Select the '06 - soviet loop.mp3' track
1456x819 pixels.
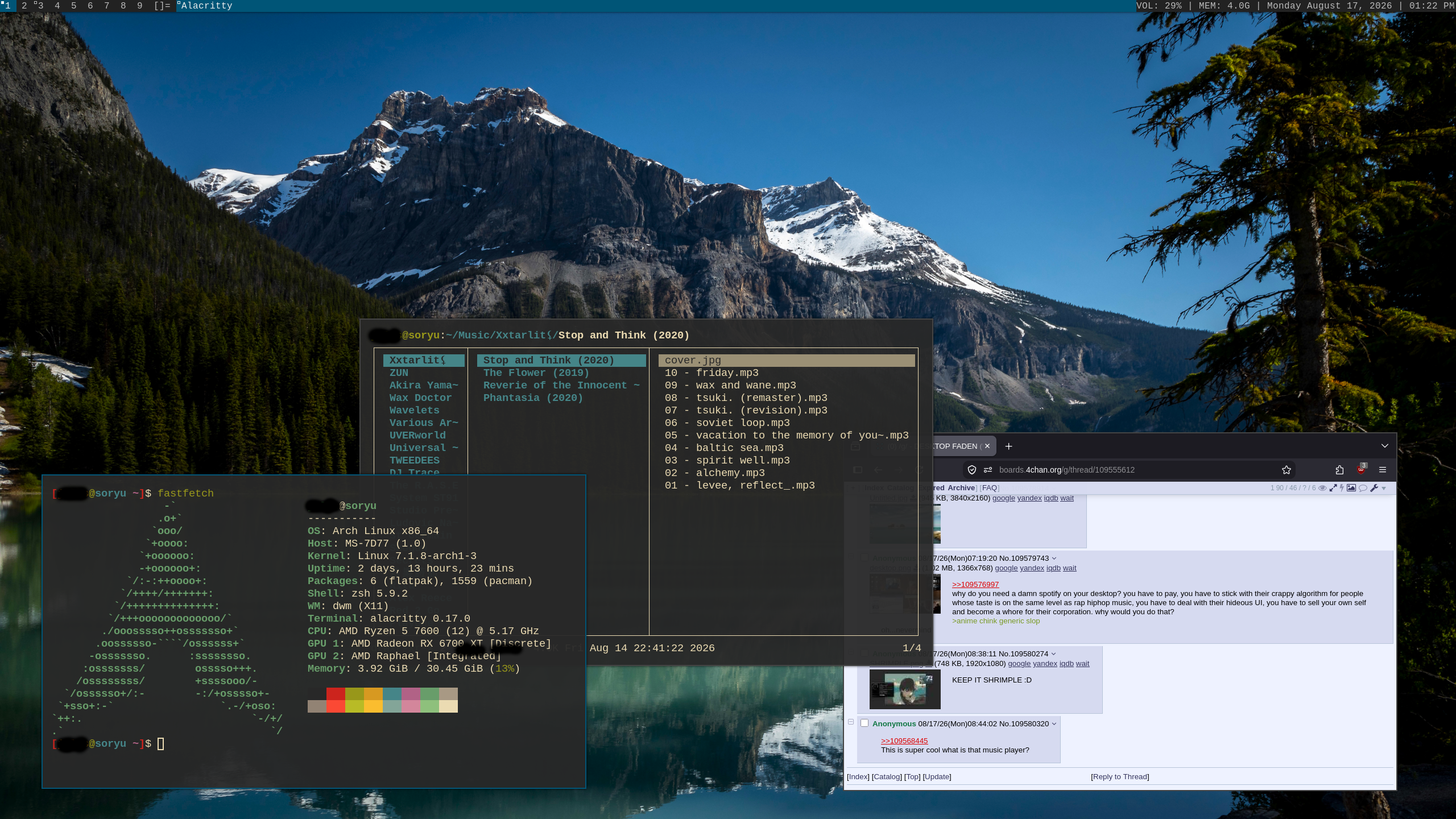coord(727,423)
